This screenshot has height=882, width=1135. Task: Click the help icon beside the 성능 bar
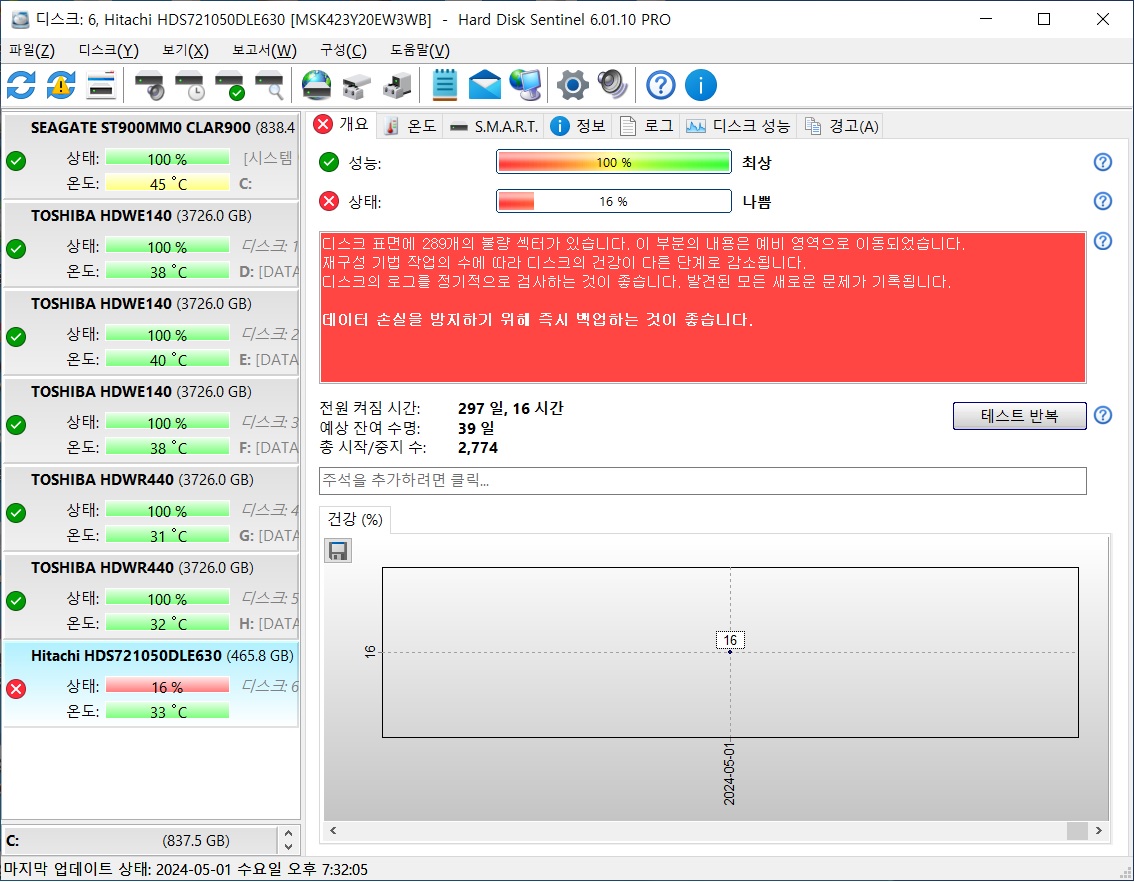click(x=1102, y=162)
